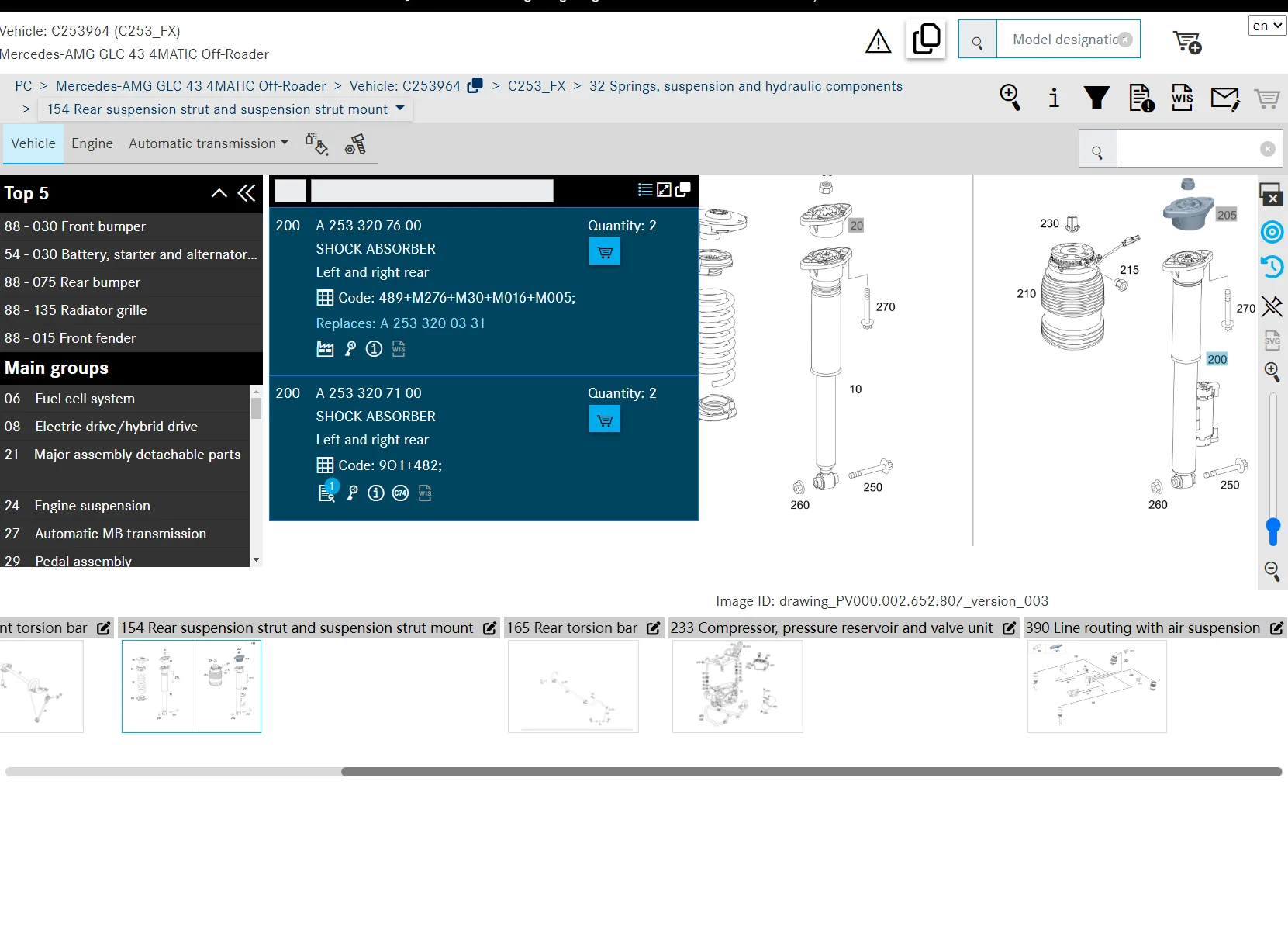Image resolution: width=1288 pixels, height=937 pixels.
Task: Copy vehicle ID icon next to C253964
Action: (475, 85)
